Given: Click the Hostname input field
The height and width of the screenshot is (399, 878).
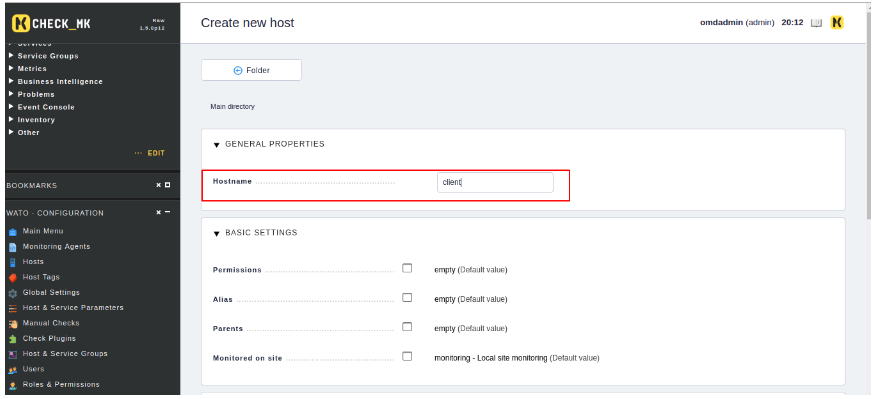Looking at the screenshot, I should tap(495, 182).
